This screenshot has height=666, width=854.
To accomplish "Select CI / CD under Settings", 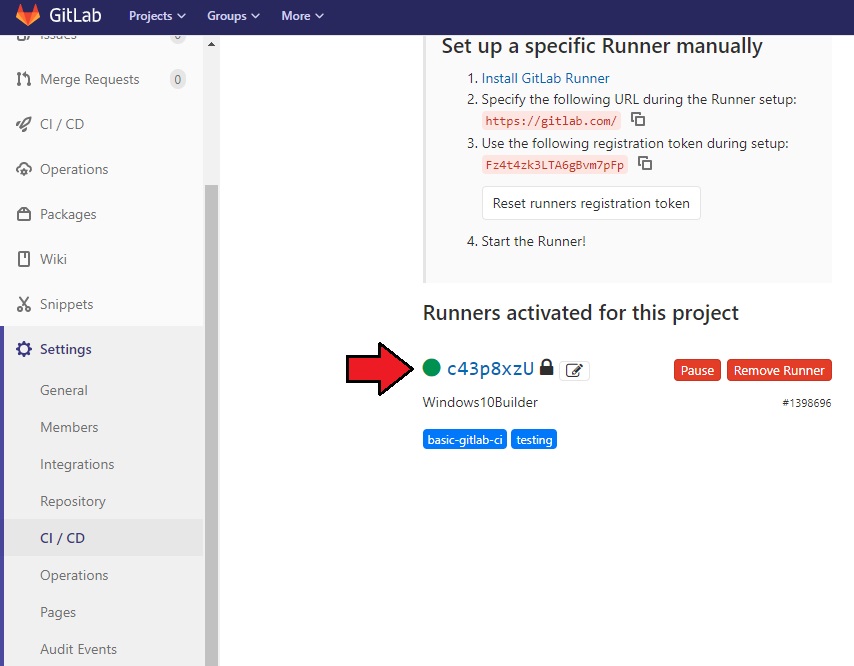I will tap(62, 538).
